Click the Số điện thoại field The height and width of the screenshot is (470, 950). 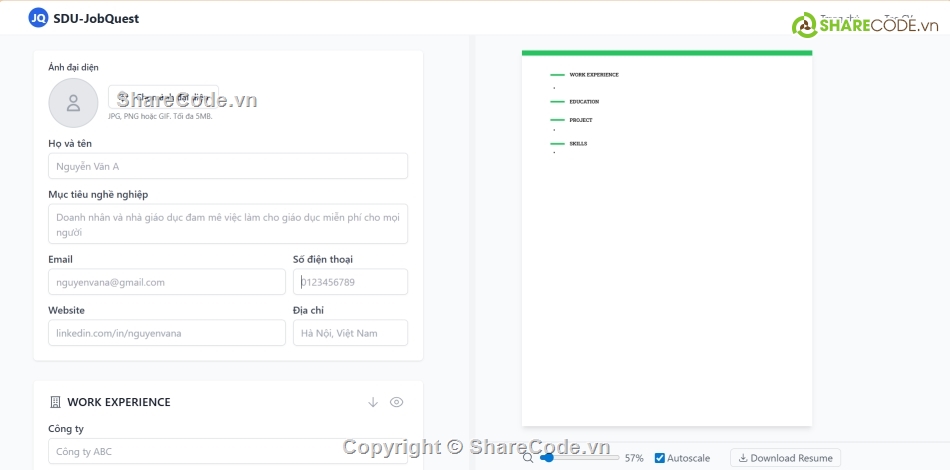(350, 282)
